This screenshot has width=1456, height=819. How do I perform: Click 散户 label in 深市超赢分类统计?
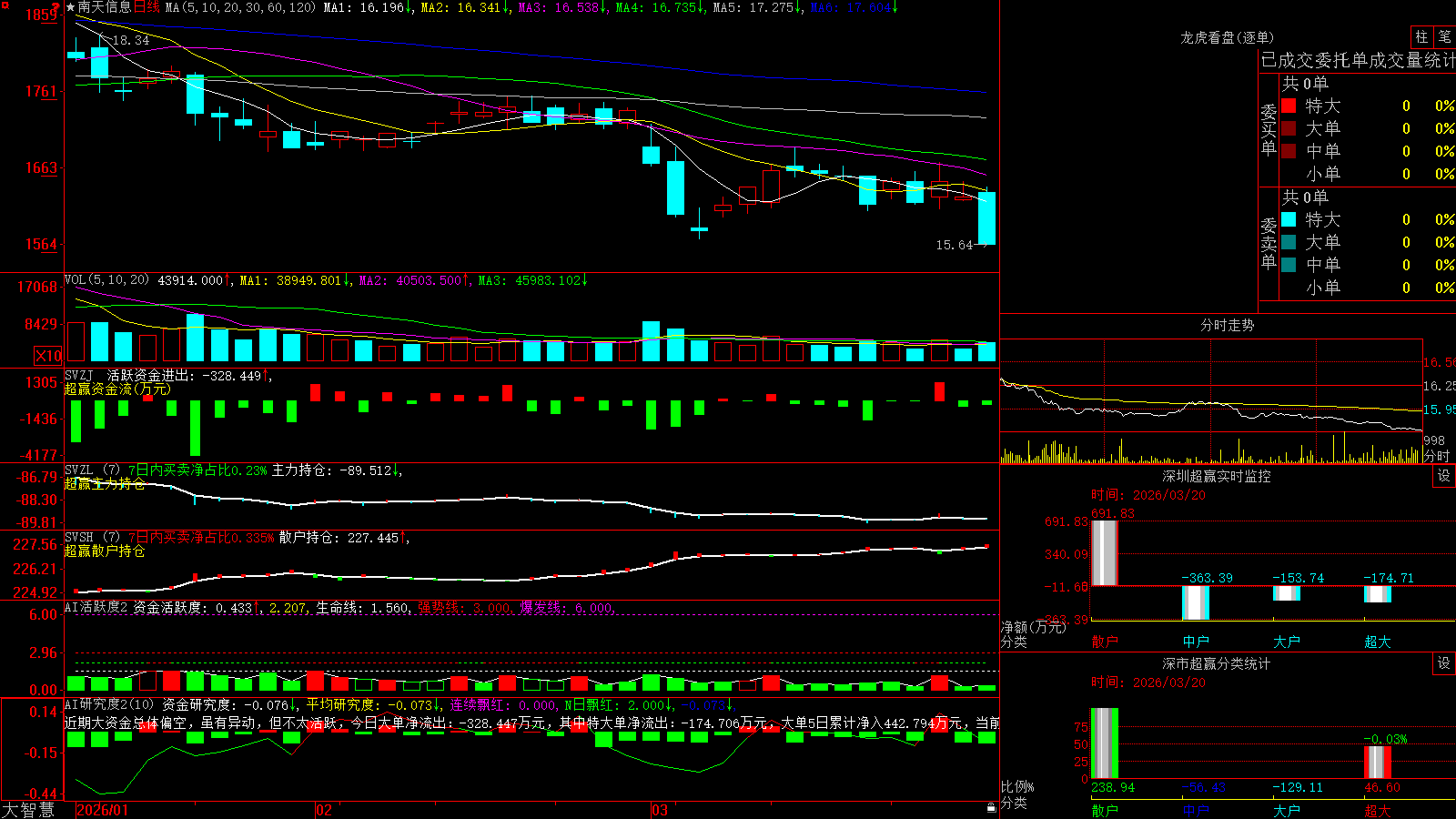tap(1104, 810)
